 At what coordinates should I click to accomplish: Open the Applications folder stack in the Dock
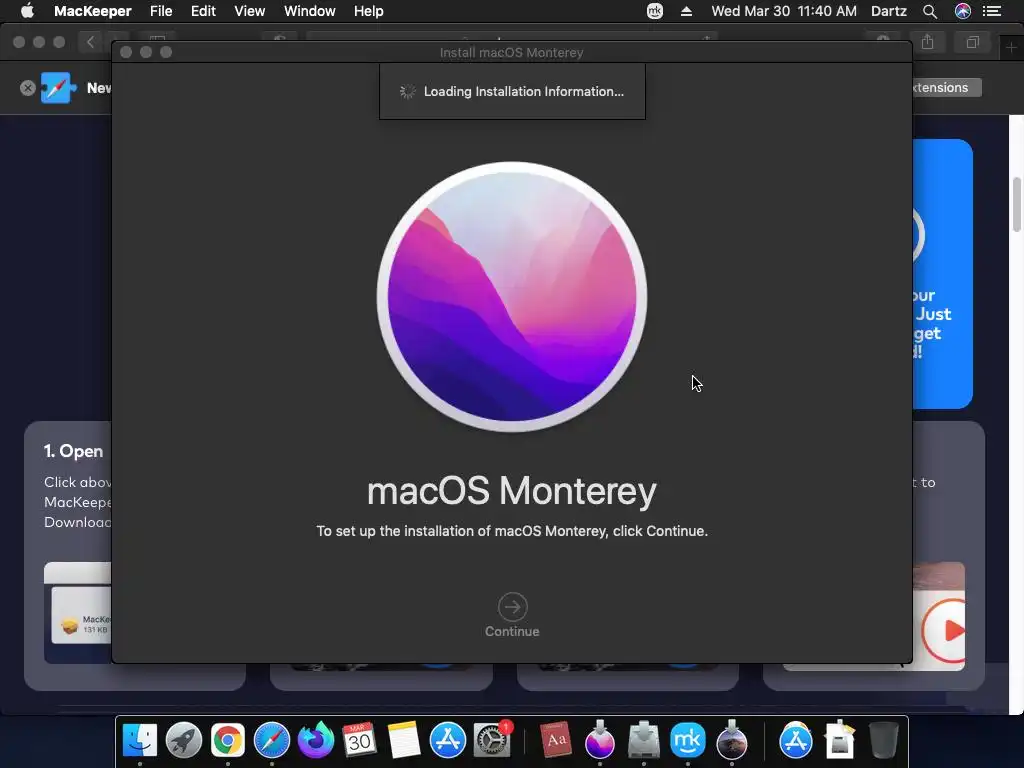[x=795, y=740]
